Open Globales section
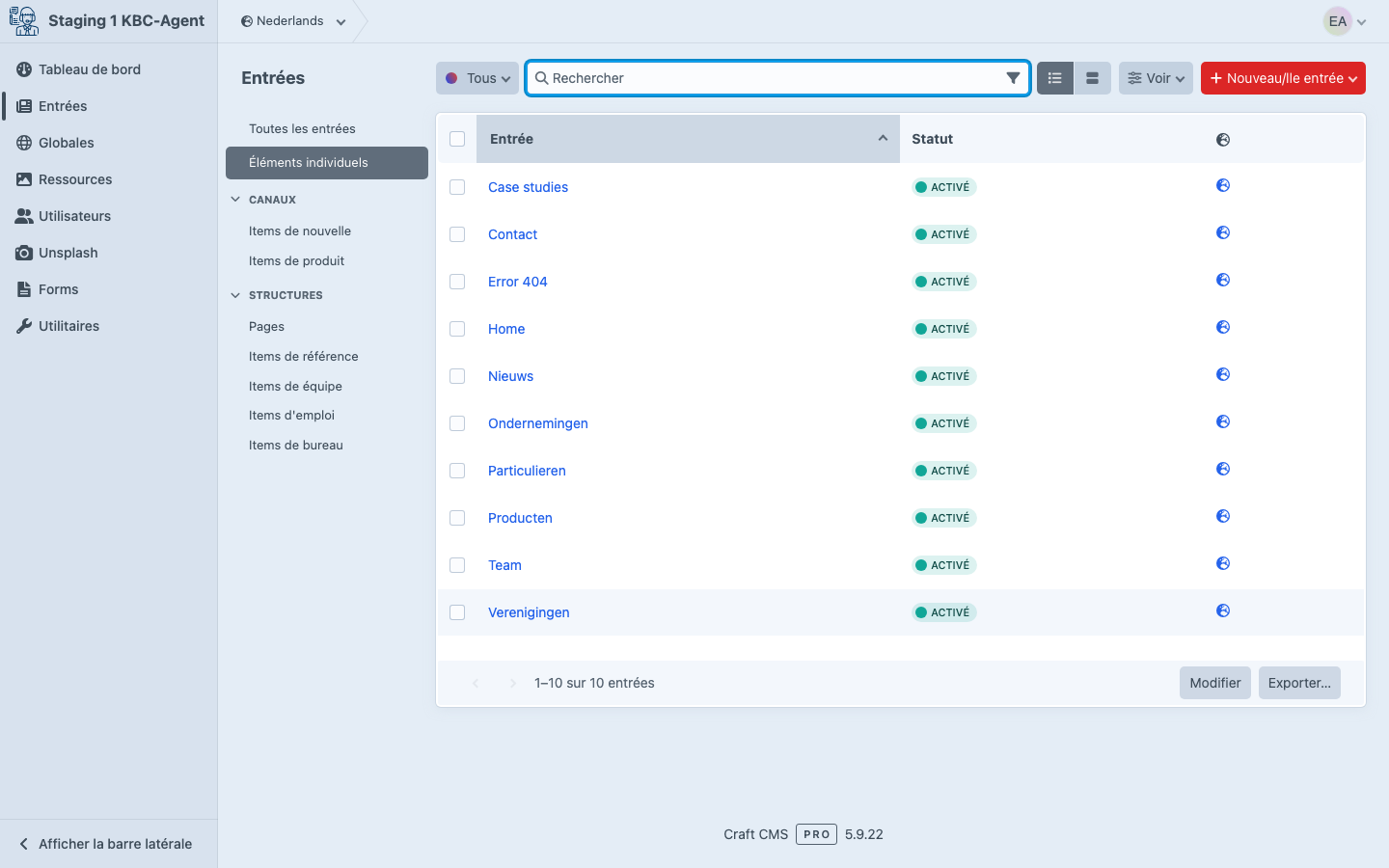The image size is (1389, 868). (108, 143)
